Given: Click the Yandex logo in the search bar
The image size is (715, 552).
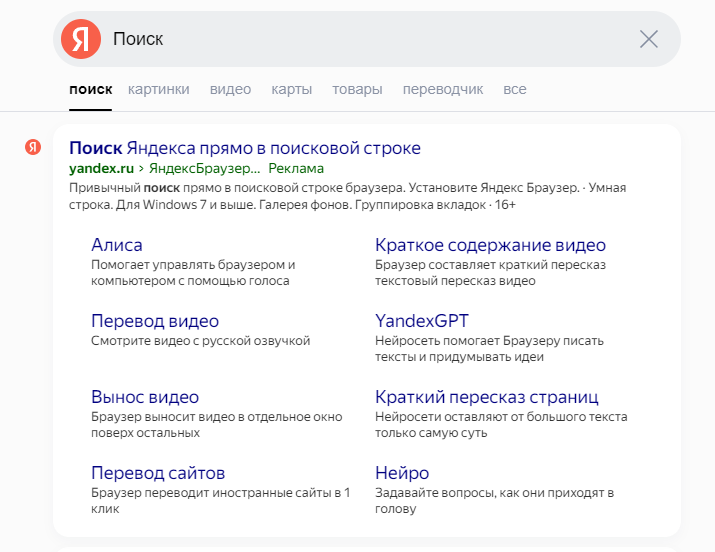Looking at the screenshot, I should pos(81,39).
